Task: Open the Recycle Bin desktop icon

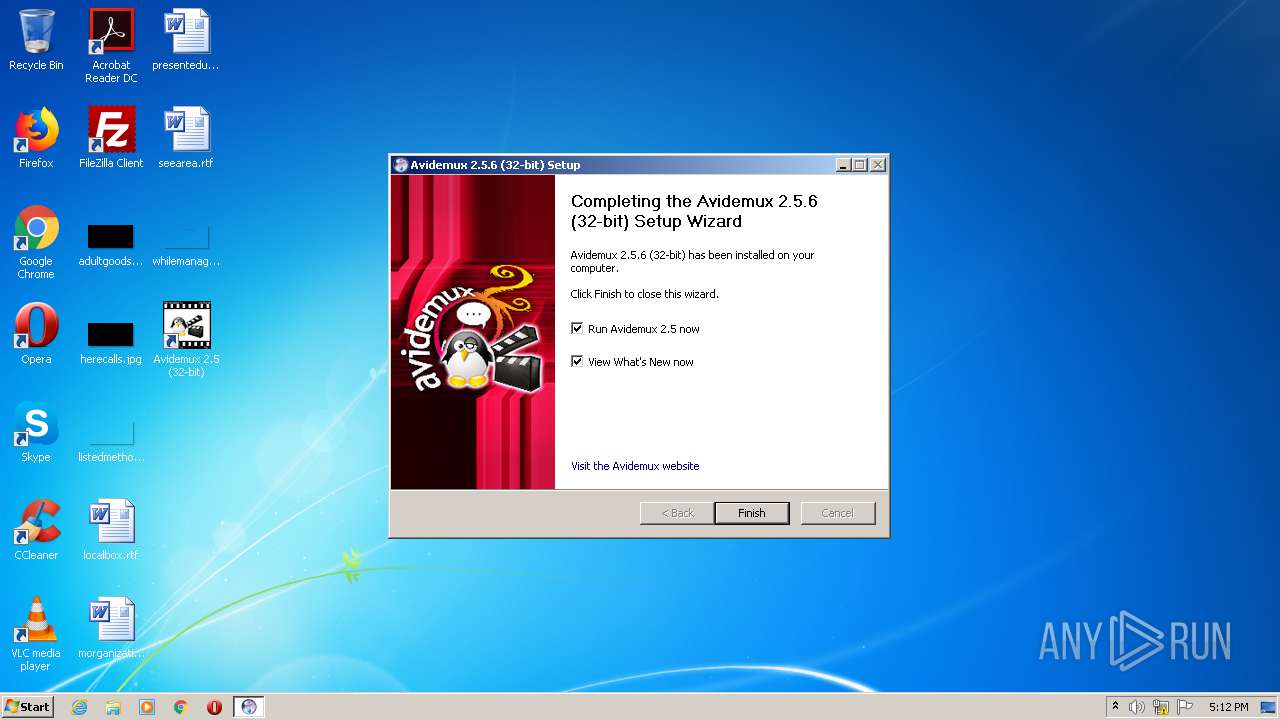Action: (36, 40)
